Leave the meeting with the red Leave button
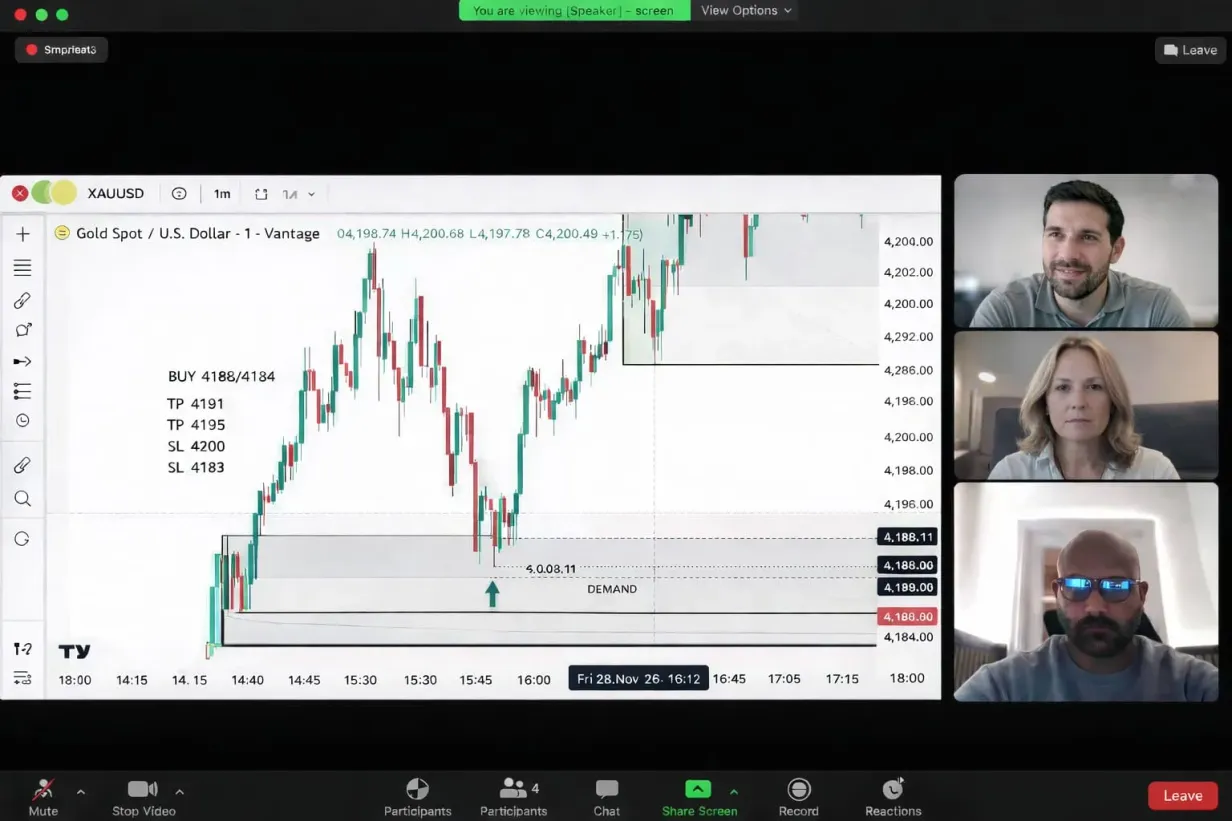This screenshot has width=1232, height=821. click(x=1182, y=795)
